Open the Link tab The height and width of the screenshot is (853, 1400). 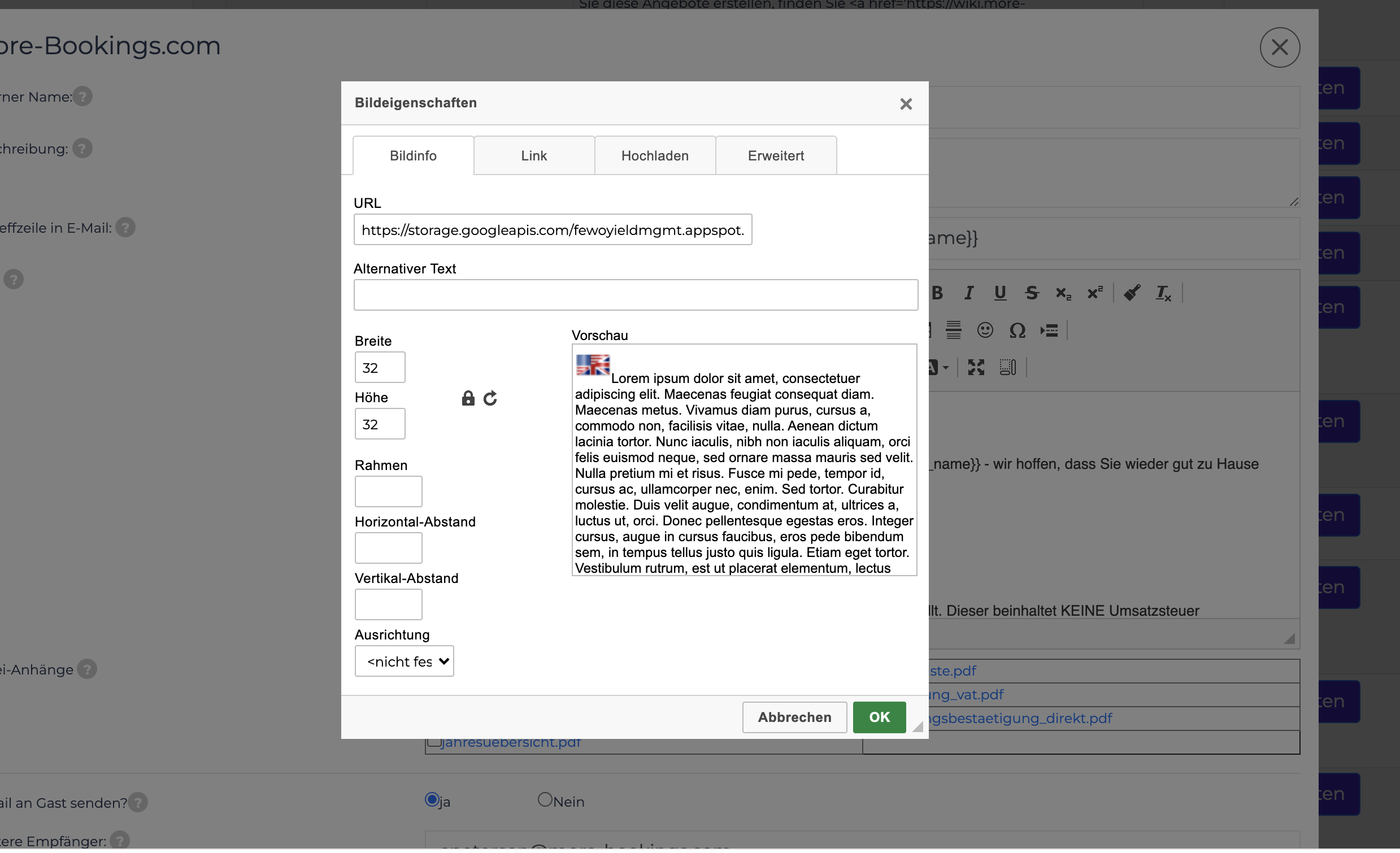[x=534, y=156]
